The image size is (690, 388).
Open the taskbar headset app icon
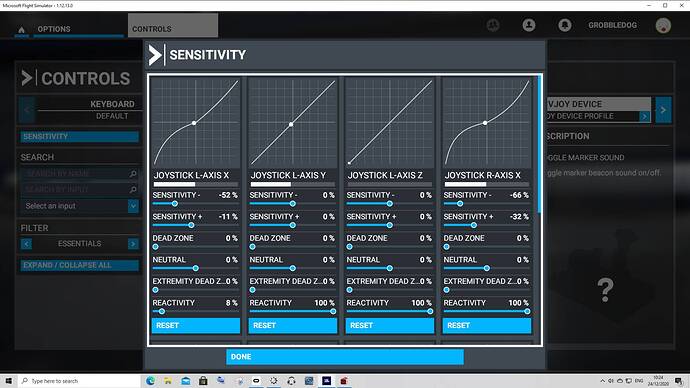click(291, 381)
